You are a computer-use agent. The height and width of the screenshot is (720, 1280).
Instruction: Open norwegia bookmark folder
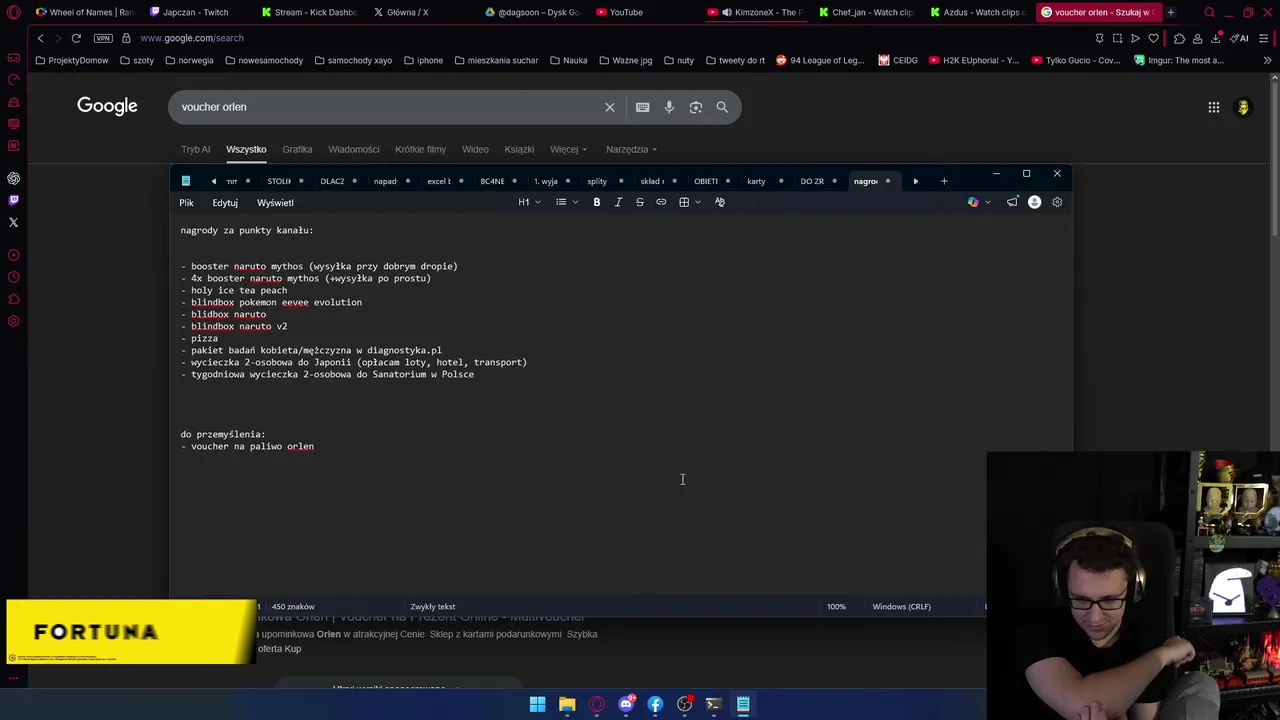(x=189, y=60)
